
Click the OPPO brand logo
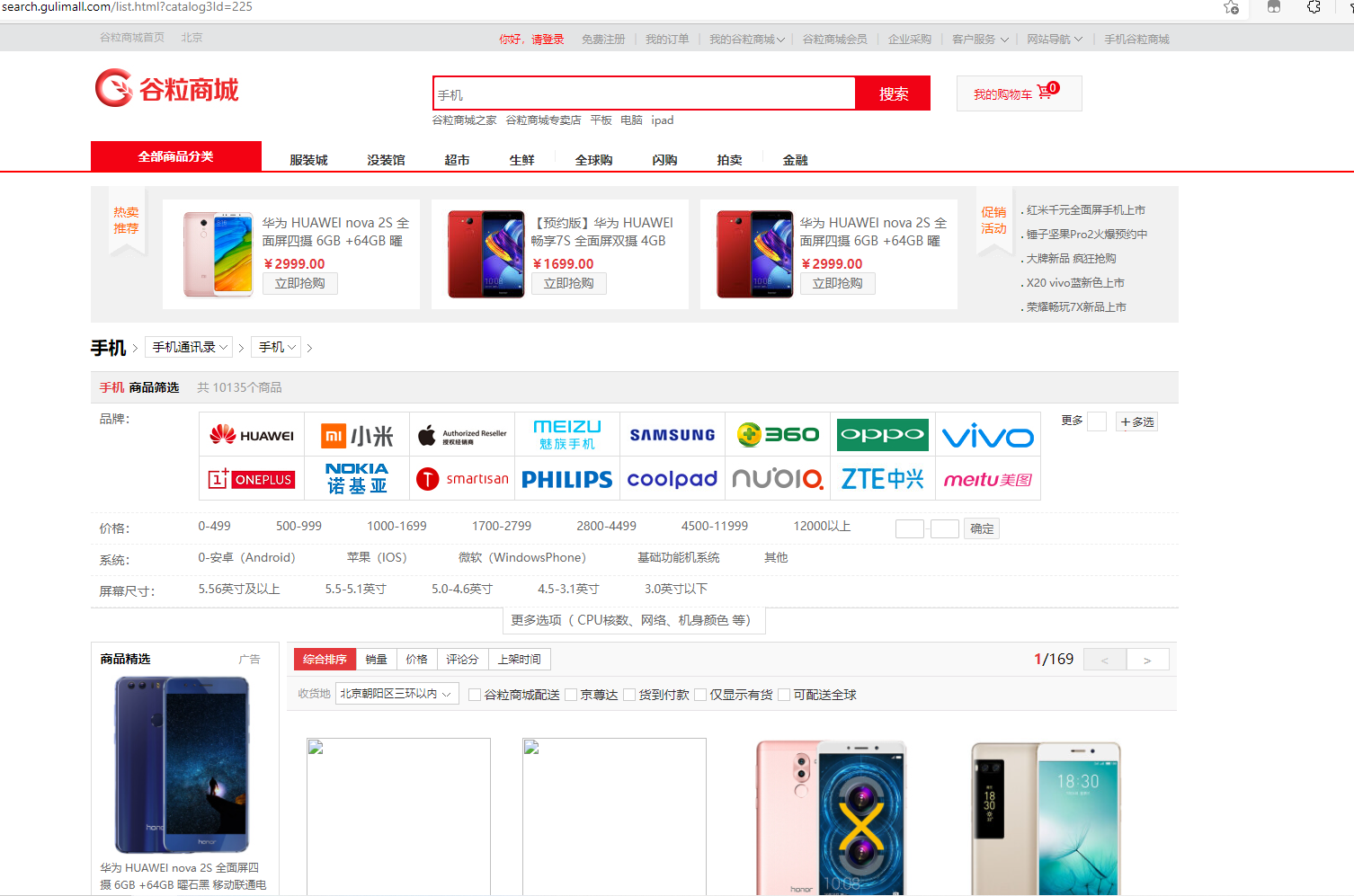click(882, 434)
